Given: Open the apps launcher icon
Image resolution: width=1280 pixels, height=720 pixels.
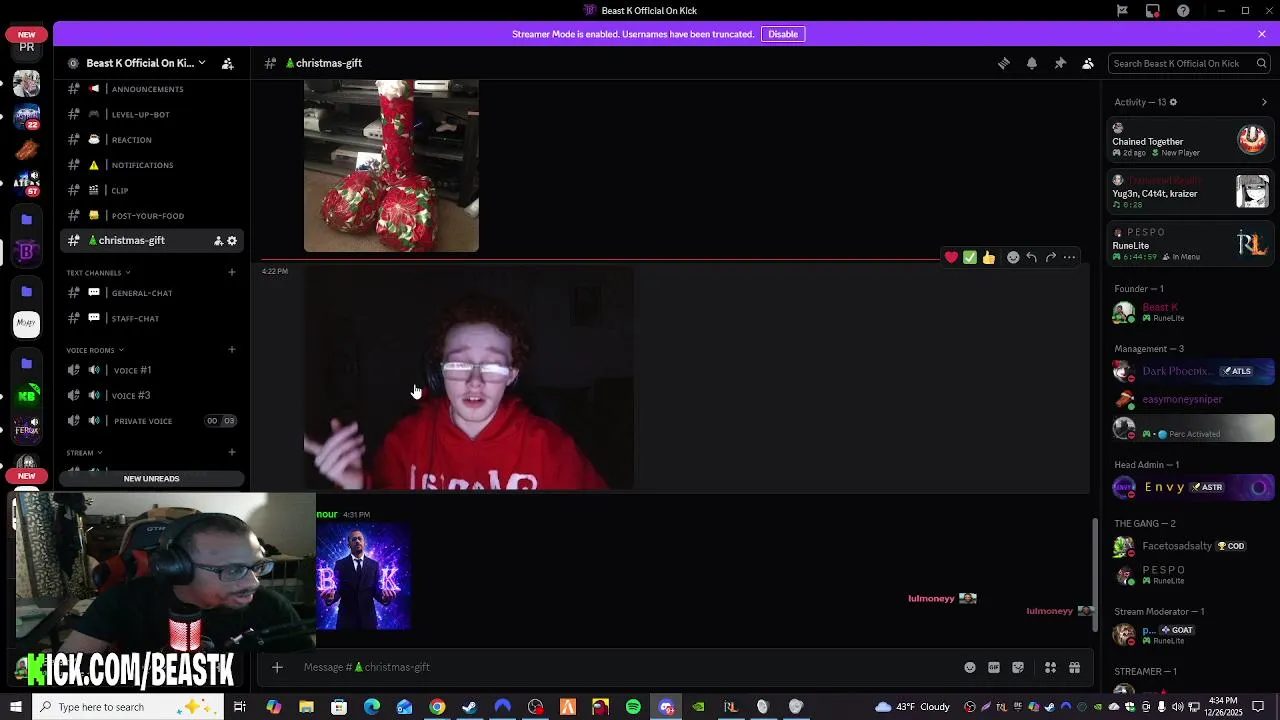Looking at the screenshot, I should coord(1050,668).
